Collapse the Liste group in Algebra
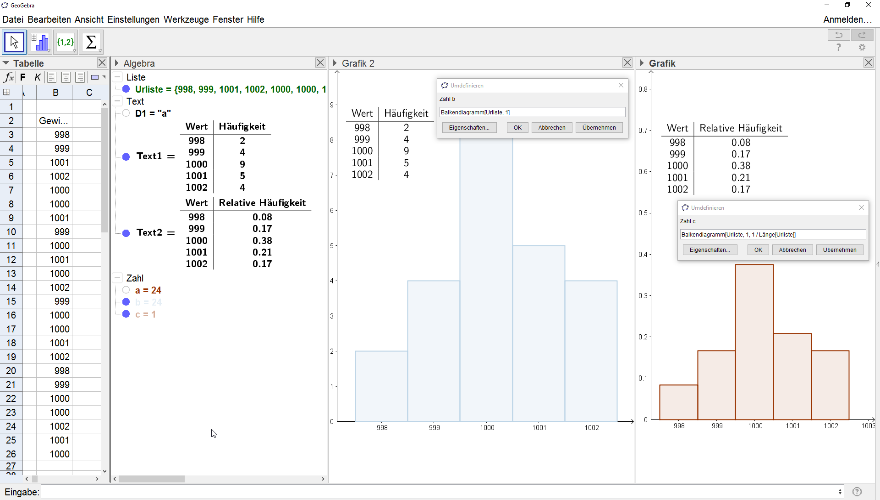The image size is (880, 500). [x=118, y=77]
